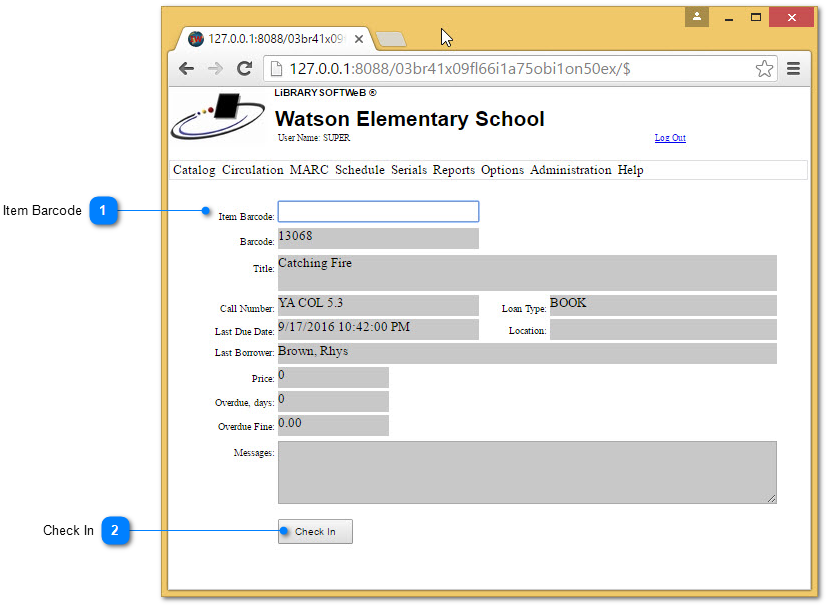Image resolution: width=828 pixels, height=607 pixels.
Task: Click the browser address bar URL
Action: (460, 69)
